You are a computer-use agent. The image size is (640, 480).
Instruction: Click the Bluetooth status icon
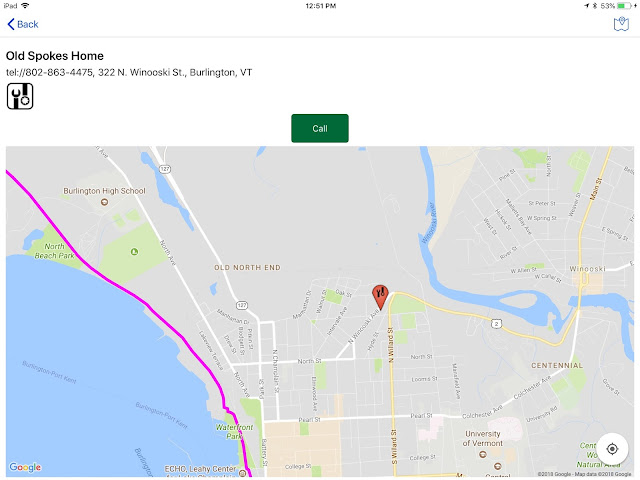point(595,6)
